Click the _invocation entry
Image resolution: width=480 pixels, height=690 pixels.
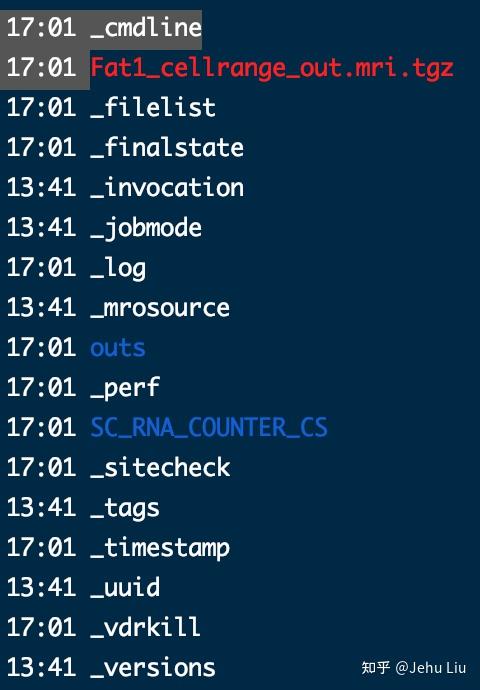click(x=167, y=188)
